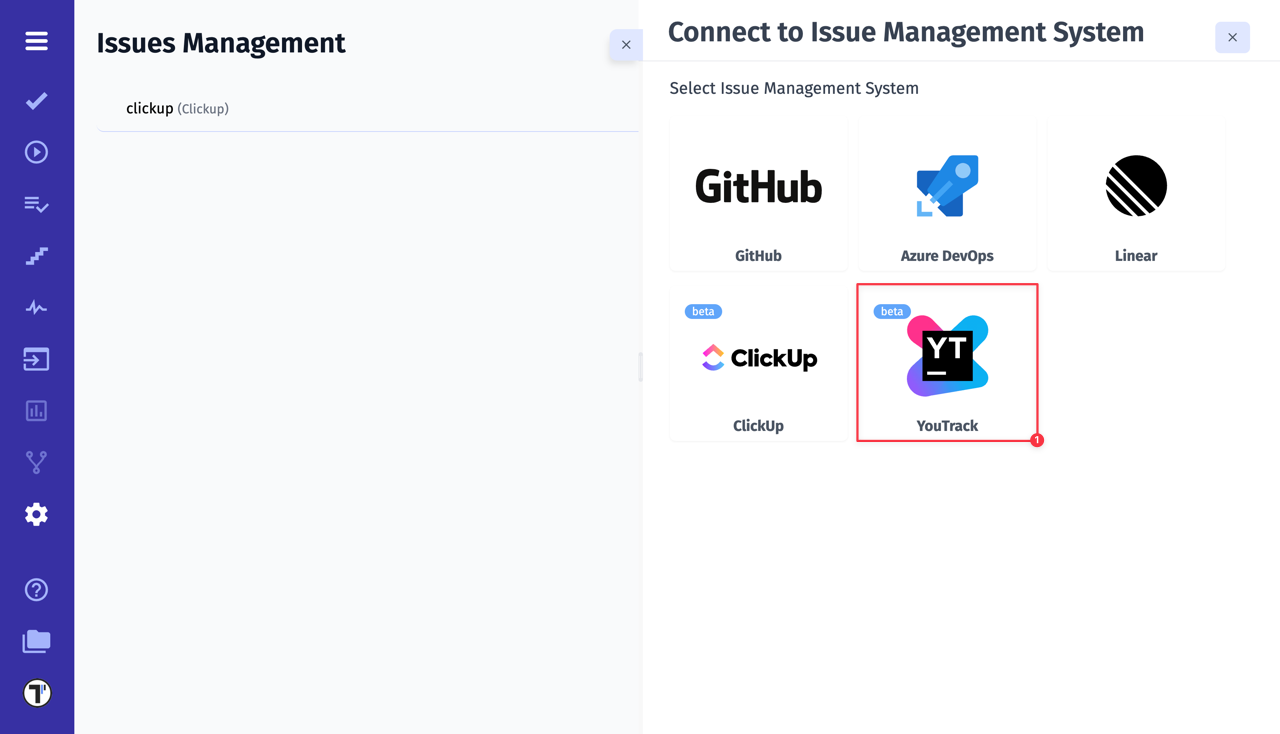Open projects via the folder icon
Screen dimensions: 1280x734
click(36, 641)
